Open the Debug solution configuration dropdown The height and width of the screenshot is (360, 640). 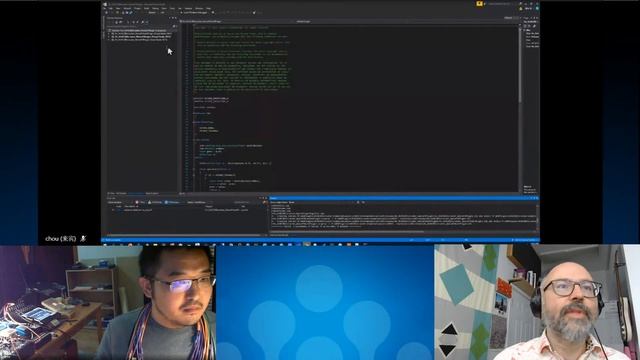point(152,13)
